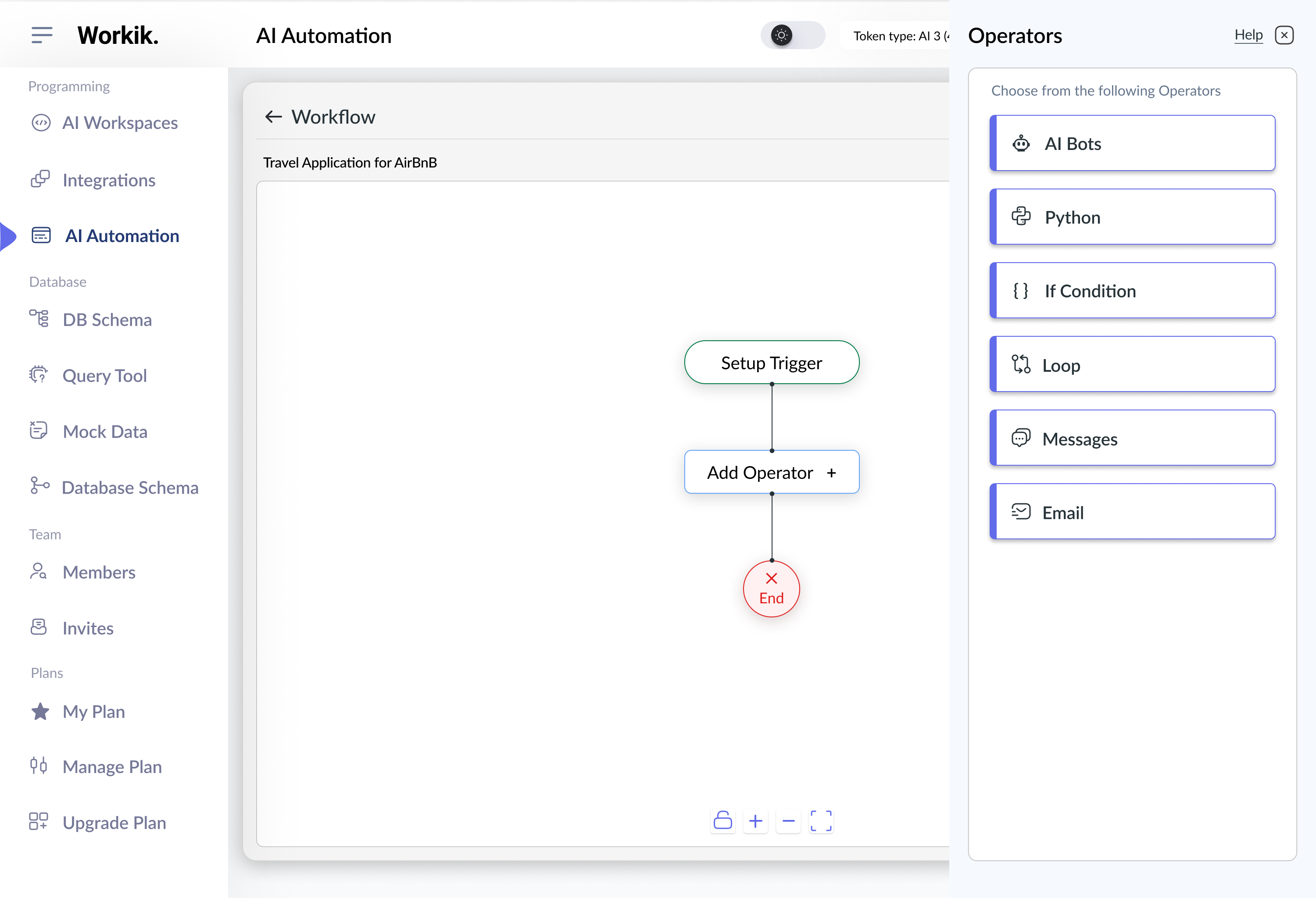Open the Setup Trigger node

click(771, 362)
